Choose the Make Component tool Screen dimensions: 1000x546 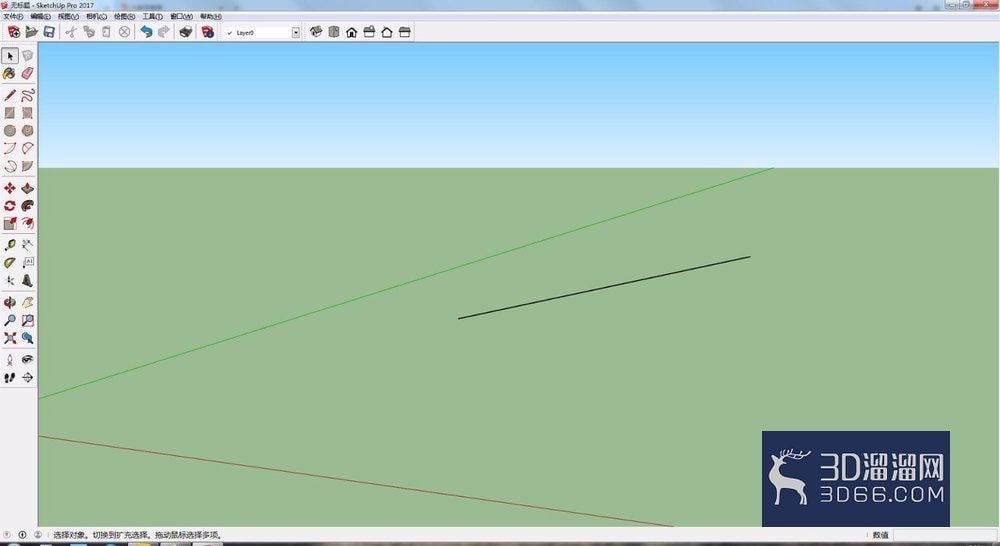(27, 56)
